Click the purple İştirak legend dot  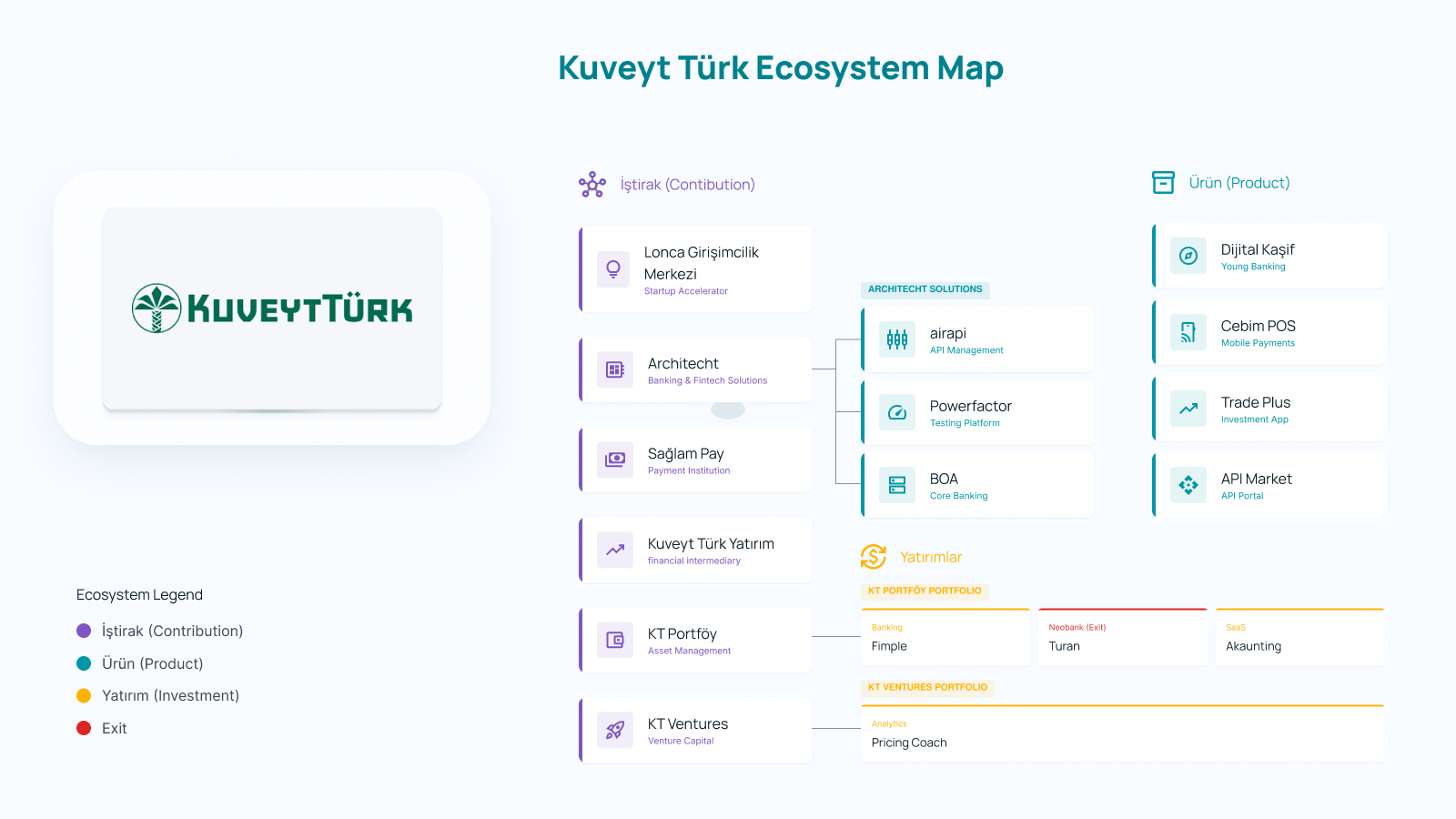[x=84, y=631]
